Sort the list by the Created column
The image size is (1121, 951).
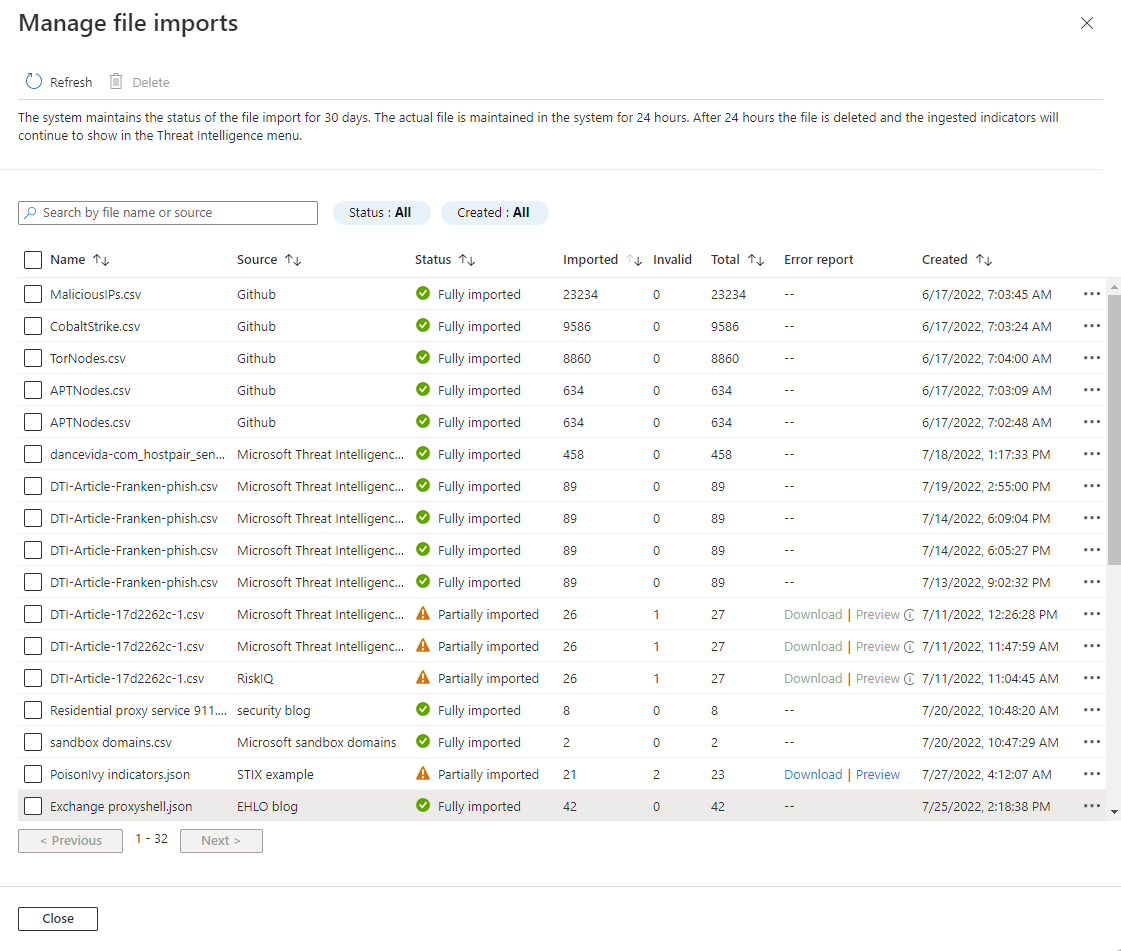[x=984, y=259]
